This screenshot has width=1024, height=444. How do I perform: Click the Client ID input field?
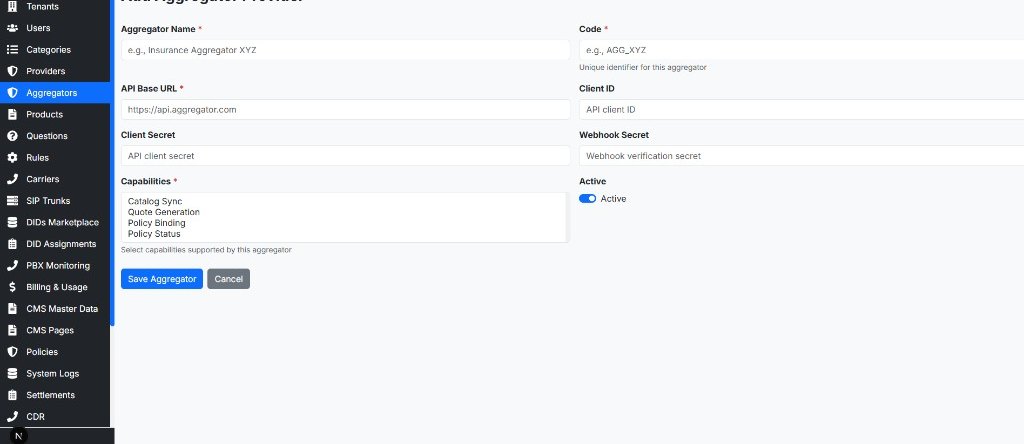click(801, 110)
